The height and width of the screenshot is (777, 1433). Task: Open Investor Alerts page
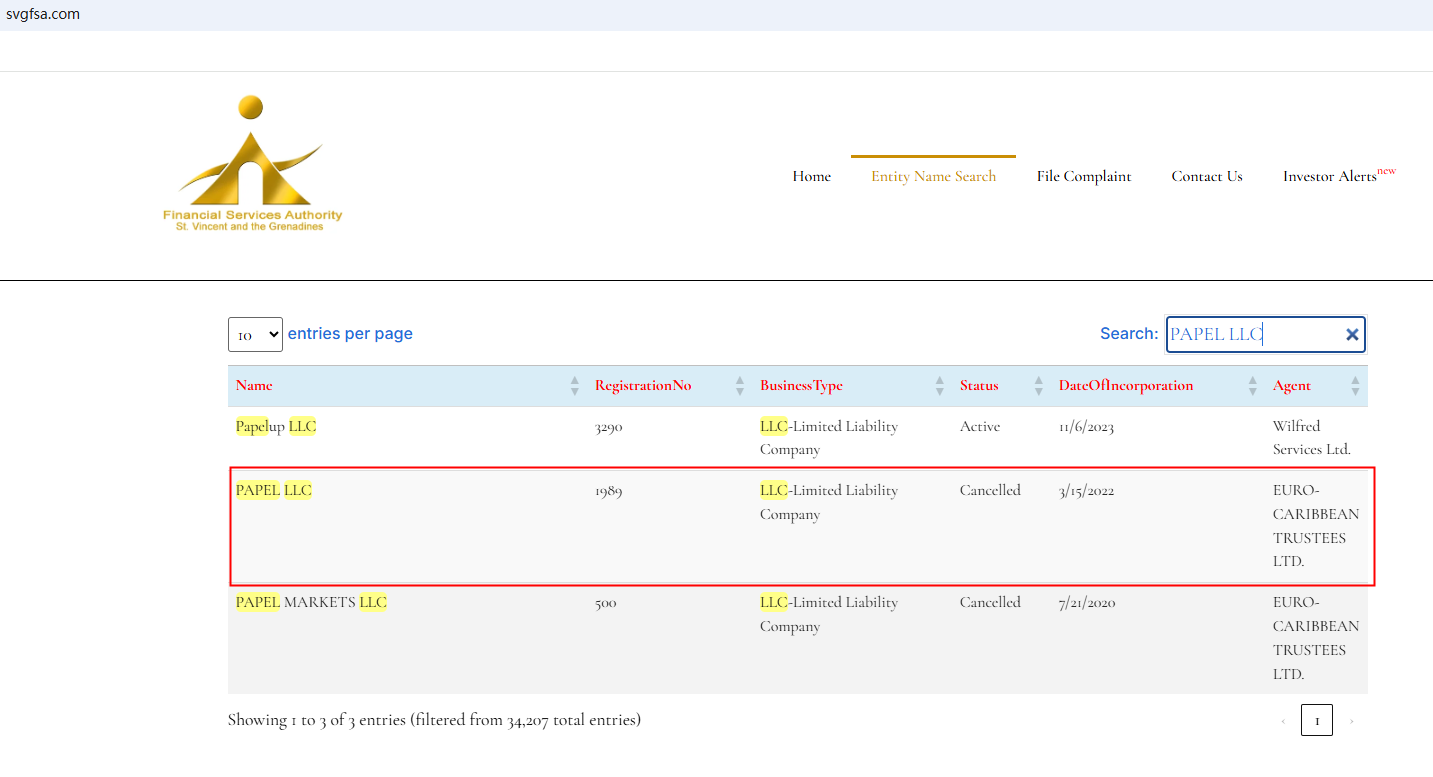[1331, 176]
